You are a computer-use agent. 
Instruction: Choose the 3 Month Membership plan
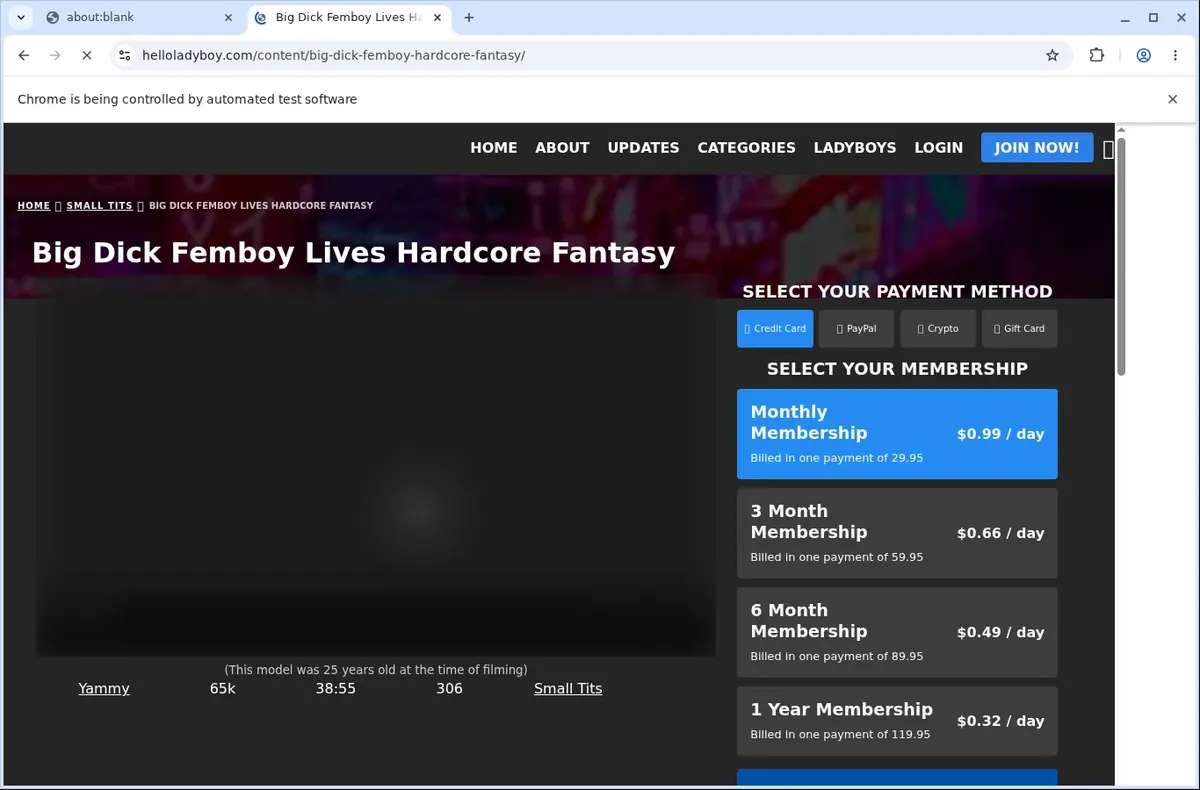(x=897, y=534)
